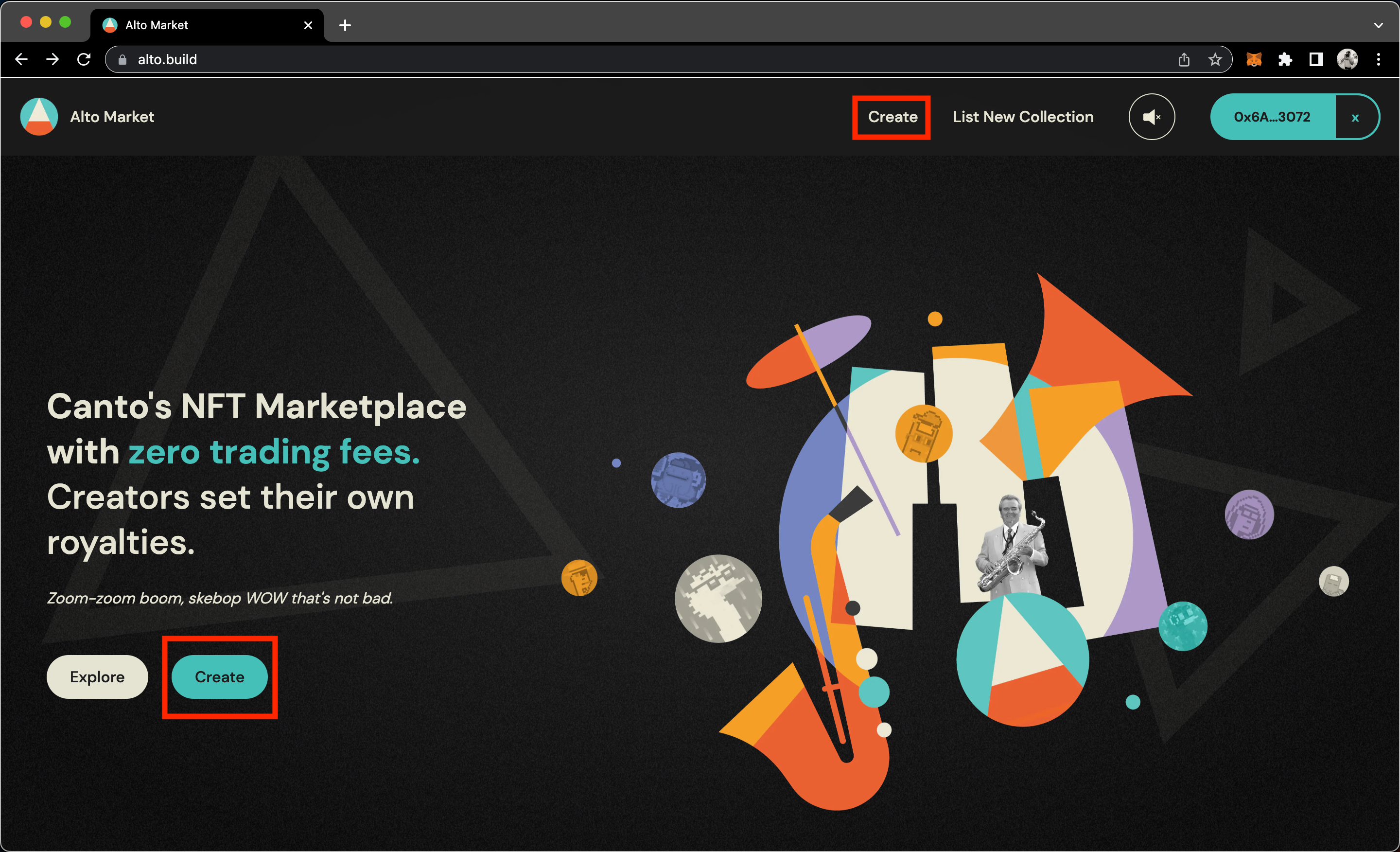The width and height of the screenshot is (1400, 852).
Task: Open List New Collection in navigation
Action: point(1023,117)
